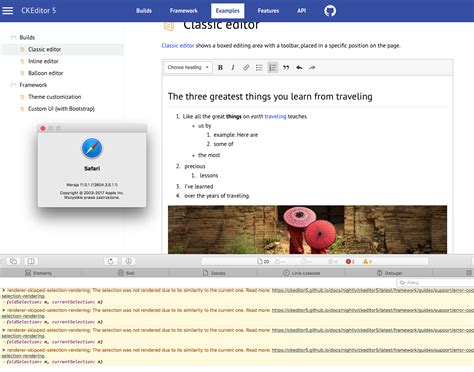Open the Choose heading dropdown
The width and height of the screenshot is (474, 372).
pyautogui.click(x=188, y=67)
